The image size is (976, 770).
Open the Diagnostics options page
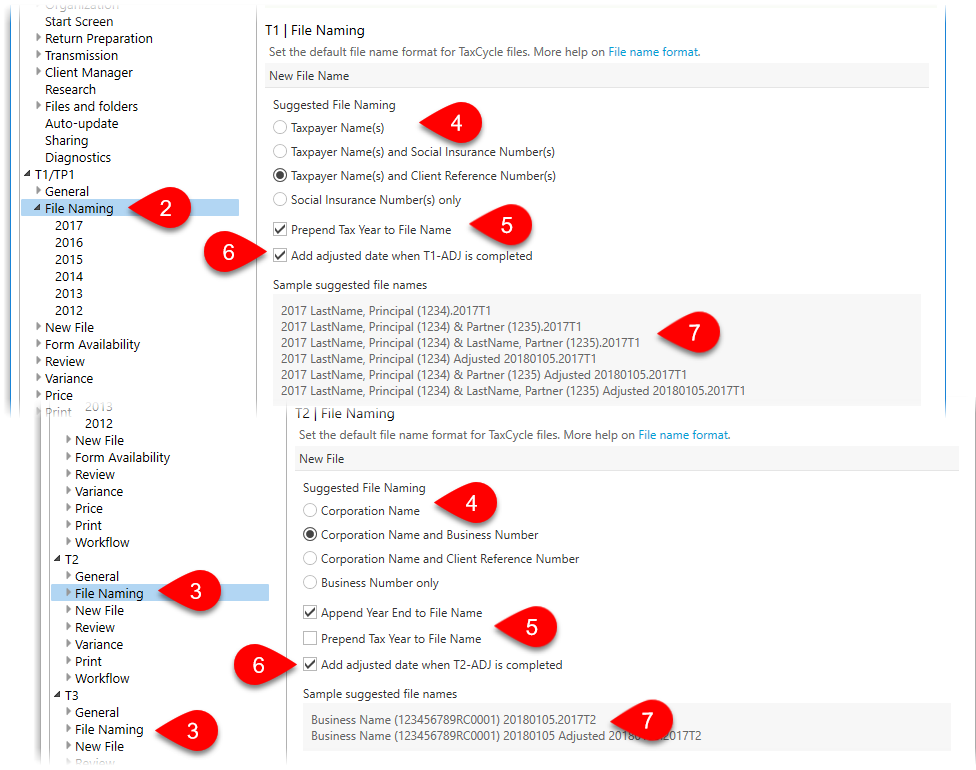pos(78,157)
